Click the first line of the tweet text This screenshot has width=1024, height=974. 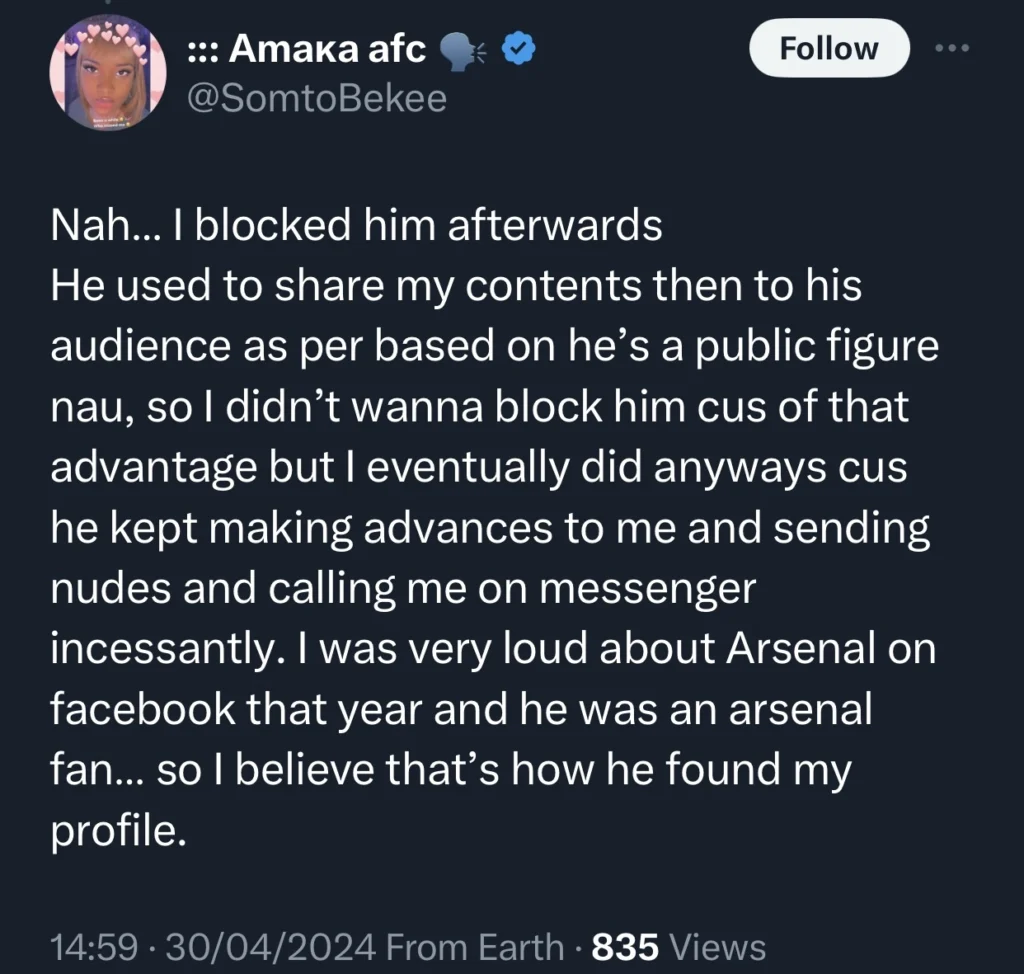356,224
